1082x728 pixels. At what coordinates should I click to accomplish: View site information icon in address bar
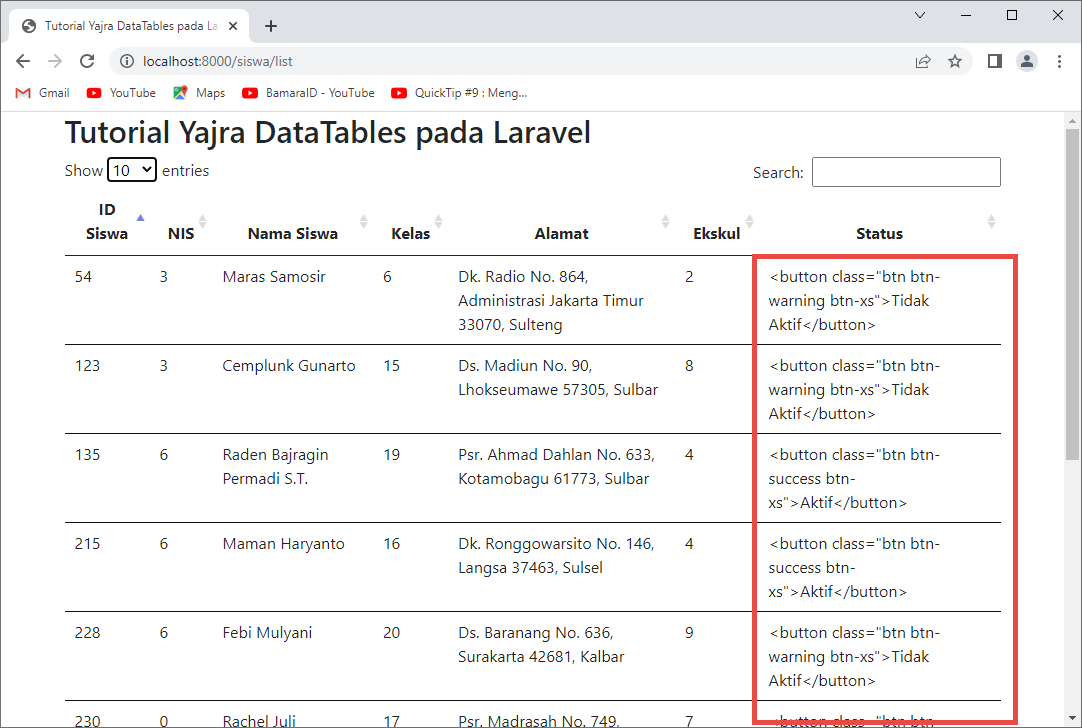126,61
